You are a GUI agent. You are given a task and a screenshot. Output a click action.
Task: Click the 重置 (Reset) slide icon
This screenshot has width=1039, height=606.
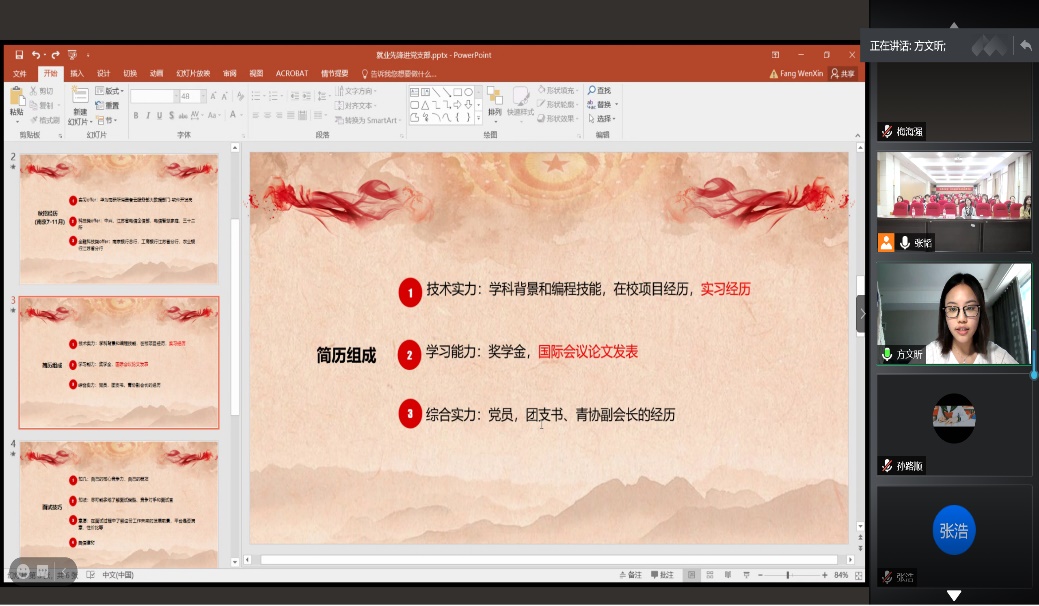[x=107, y=105]
